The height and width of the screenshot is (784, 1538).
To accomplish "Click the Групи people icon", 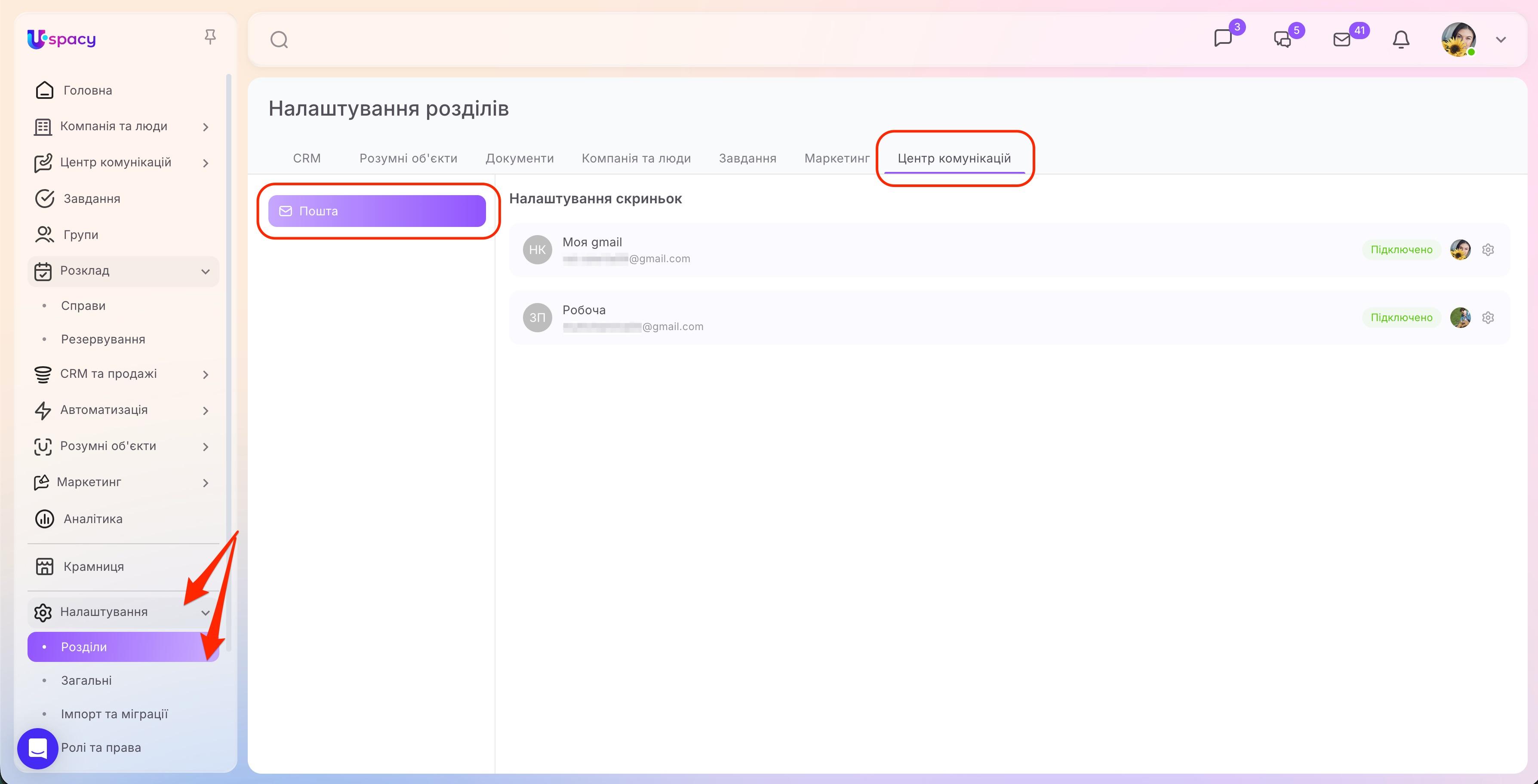I will click(x=45, y=235).
